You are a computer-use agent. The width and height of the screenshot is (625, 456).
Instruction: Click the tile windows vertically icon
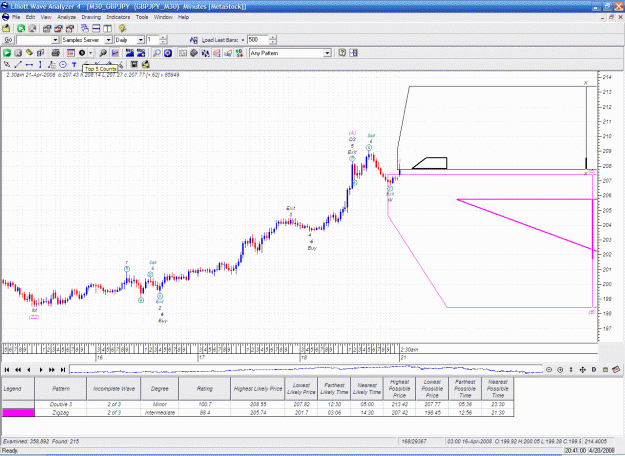tap(108, 28)
